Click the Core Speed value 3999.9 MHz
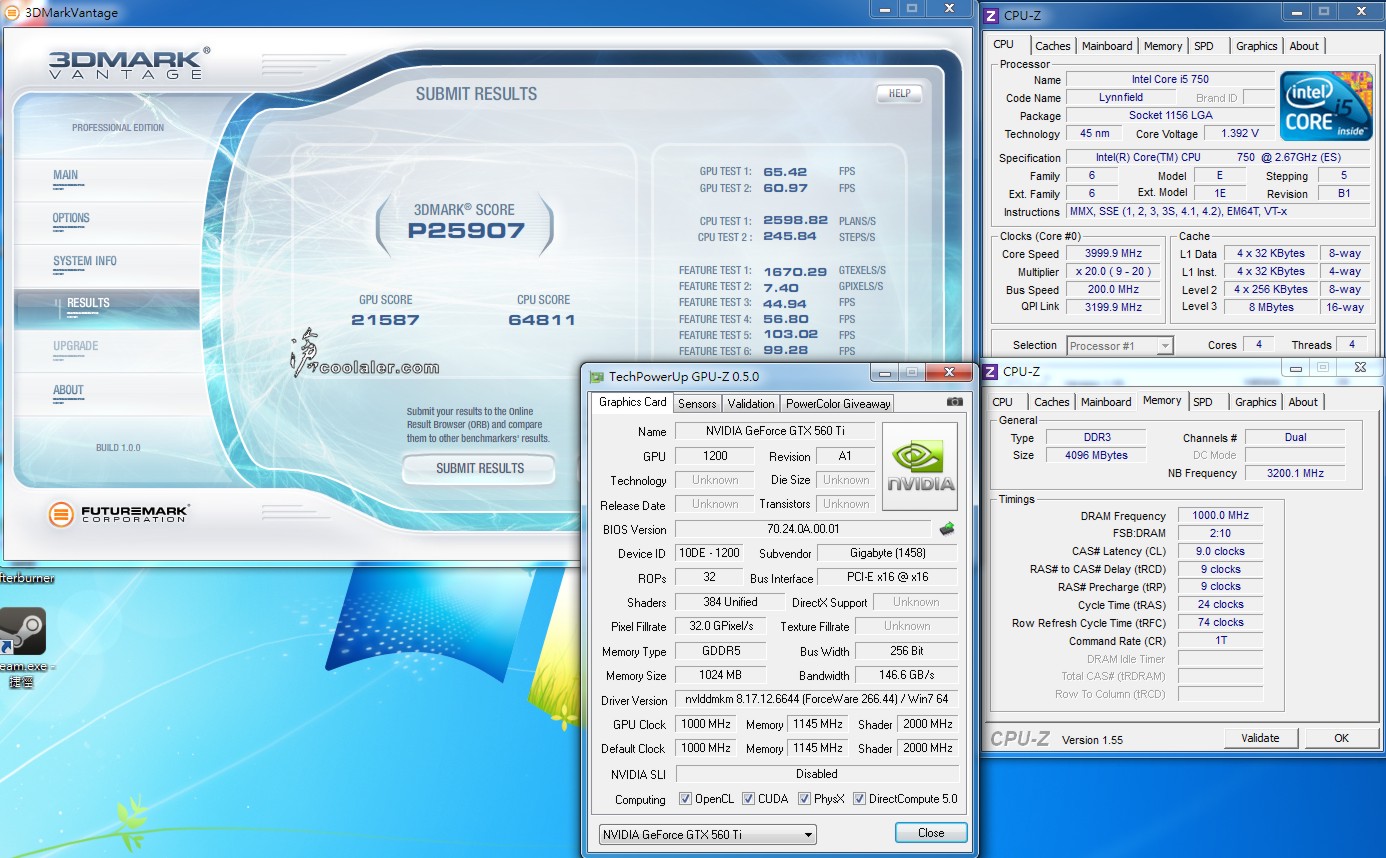 click(x=1114, y=254)
